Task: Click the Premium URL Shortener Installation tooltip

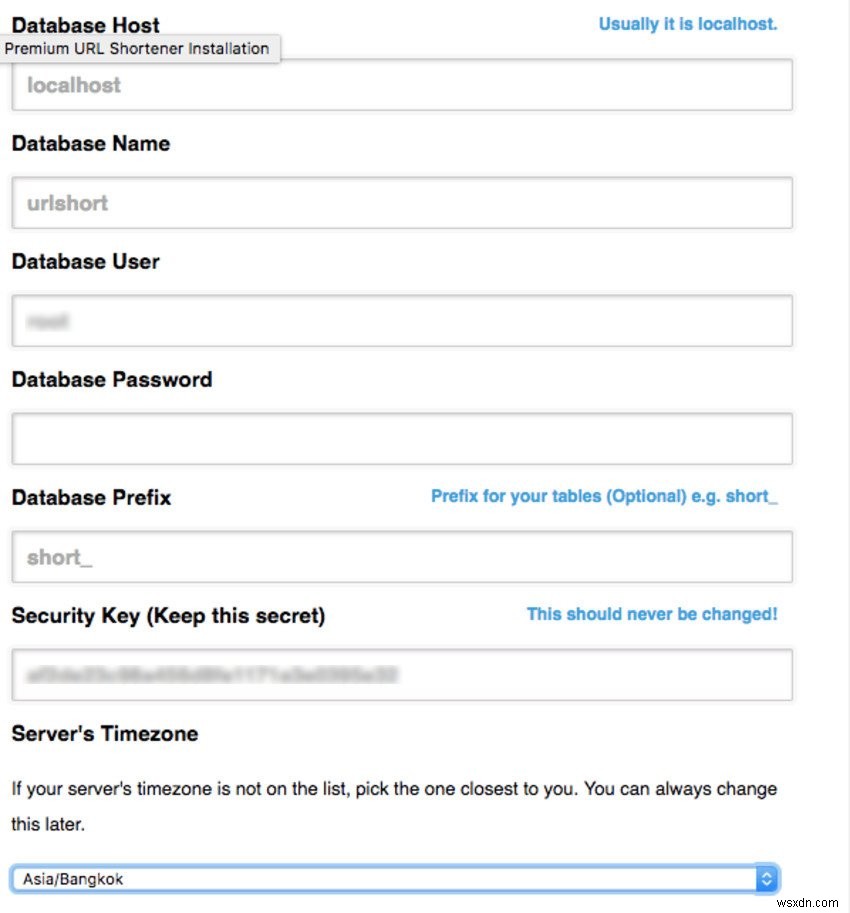Action: (x=137, y=48)
